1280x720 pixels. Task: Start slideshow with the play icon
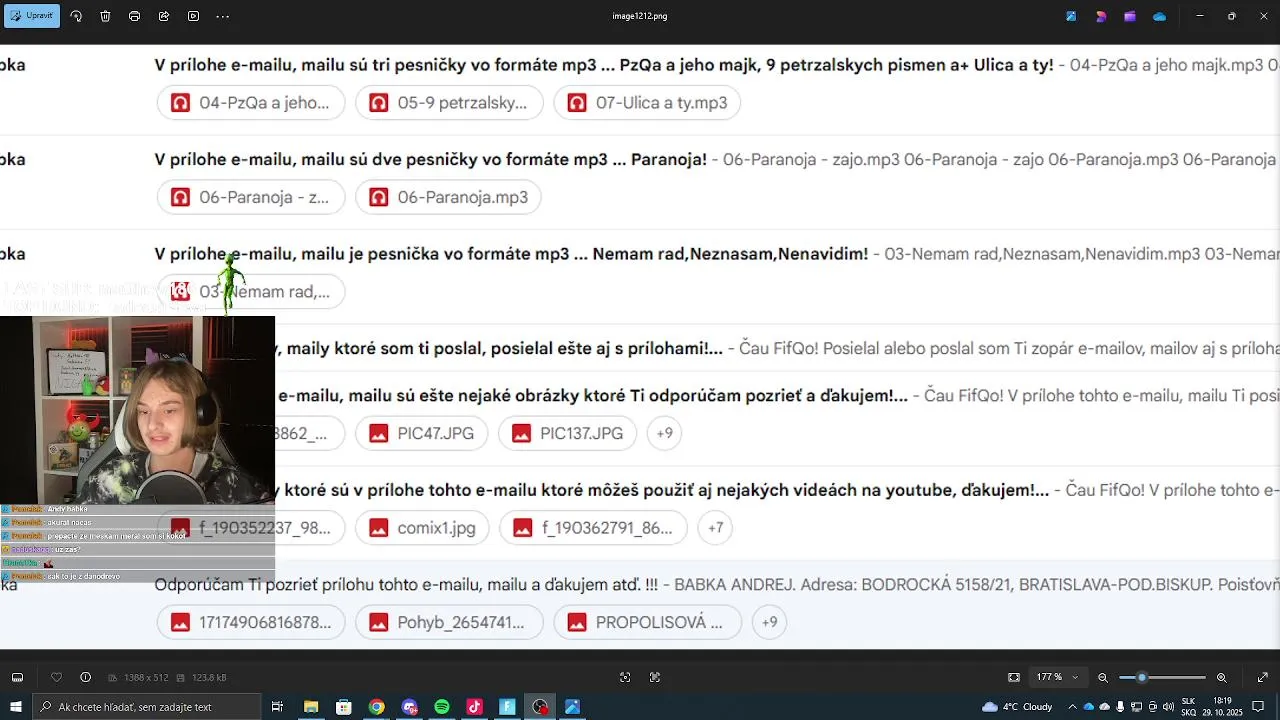[194, 16]
